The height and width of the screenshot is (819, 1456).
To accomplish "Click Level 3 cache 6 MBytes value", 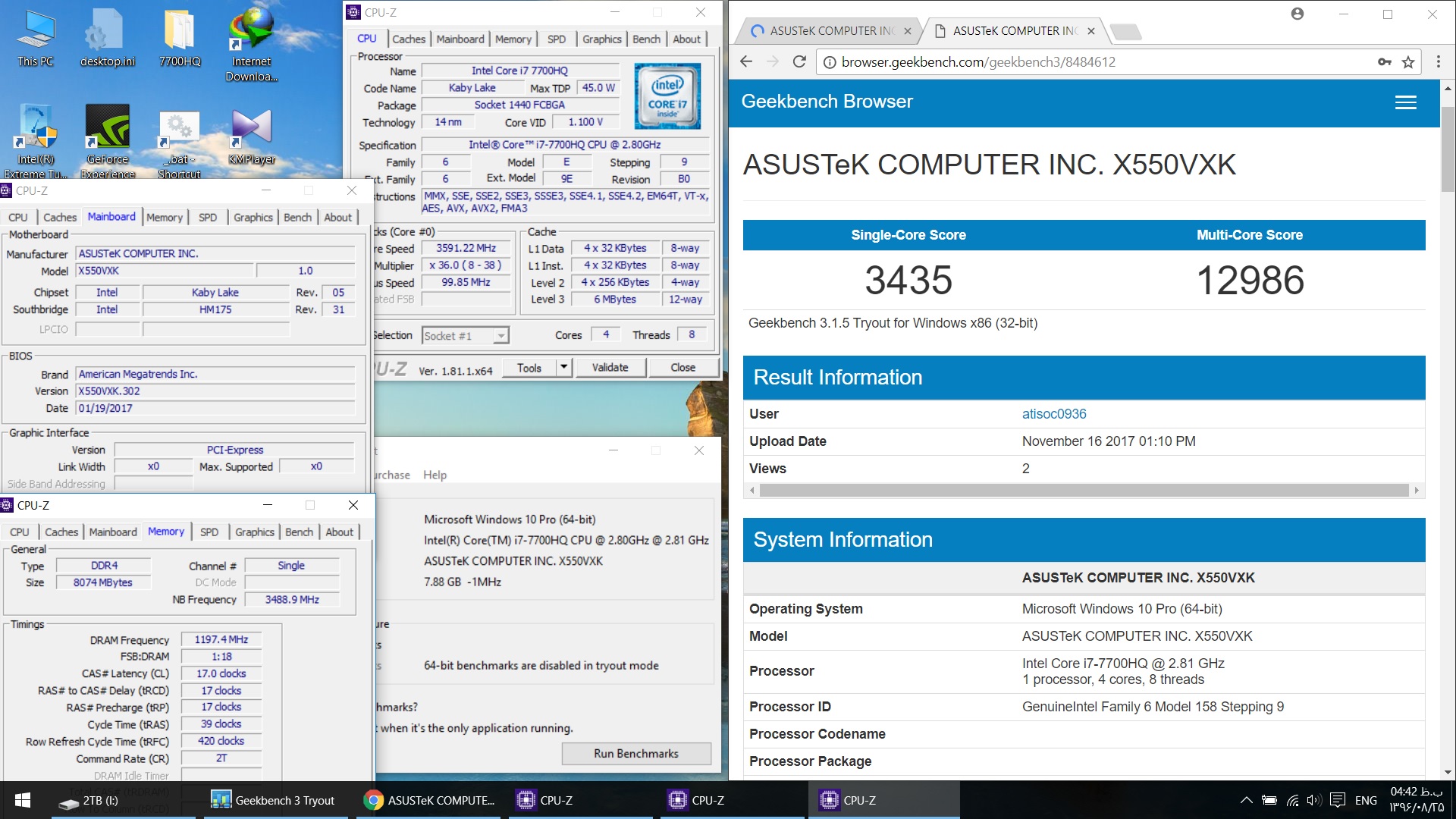I will [x=615, y=300].
